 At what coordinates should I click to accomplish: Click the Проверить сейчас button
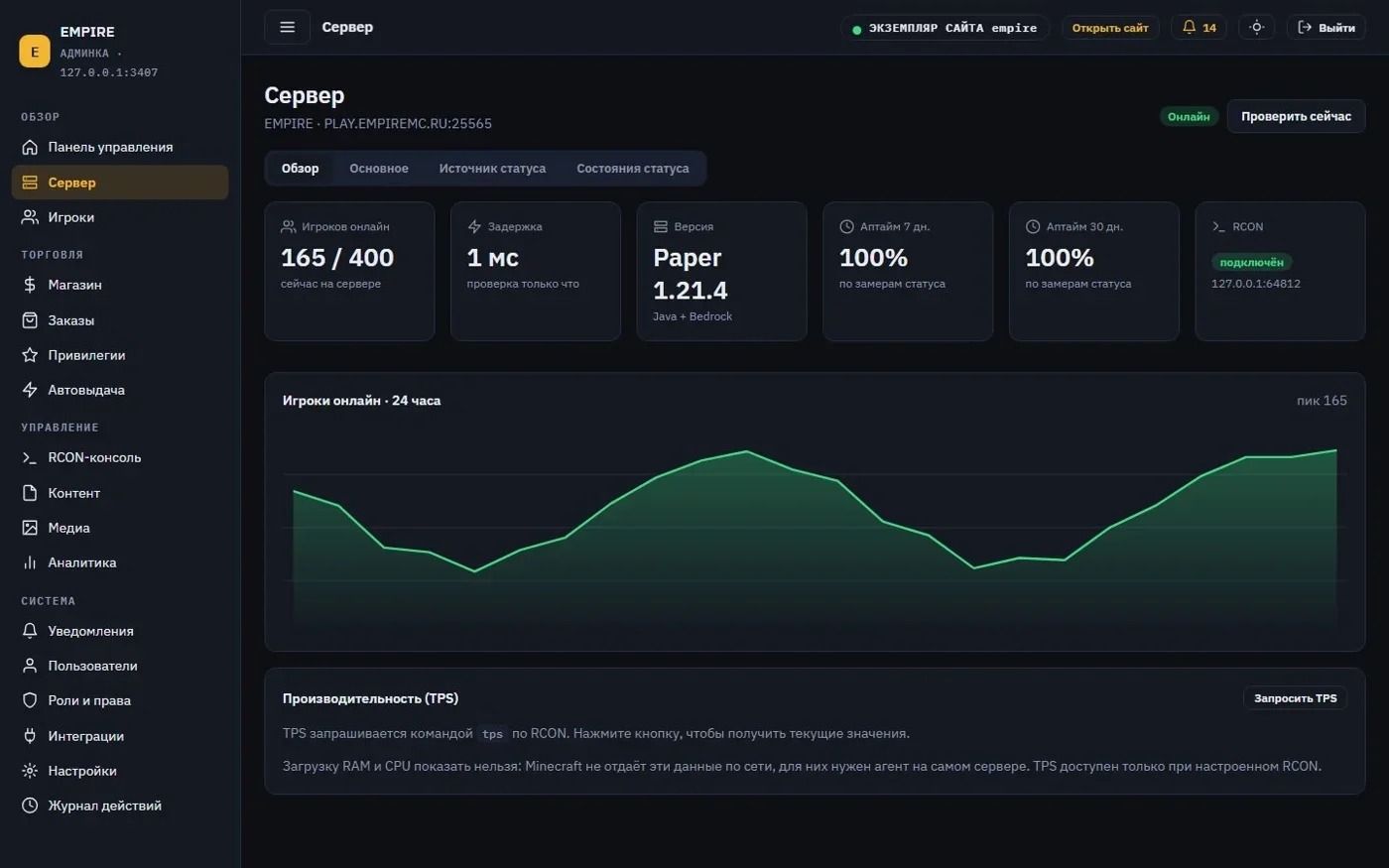1296,116
